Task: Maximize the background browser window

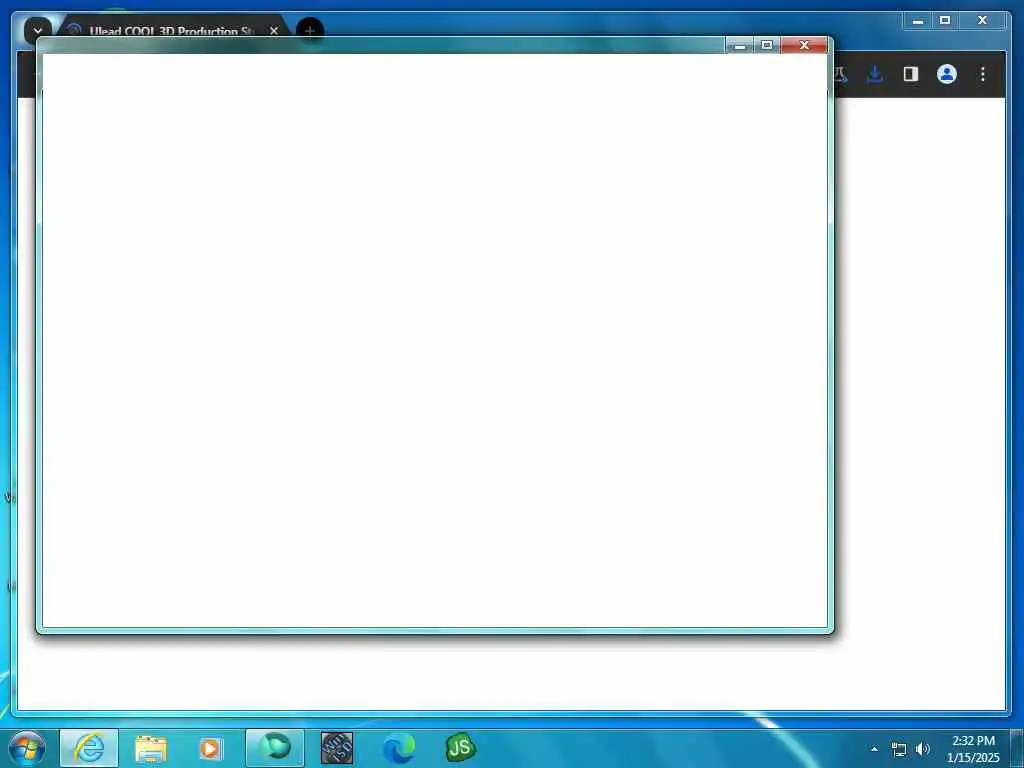Action: pyautogui.click(x=945, y=21)
